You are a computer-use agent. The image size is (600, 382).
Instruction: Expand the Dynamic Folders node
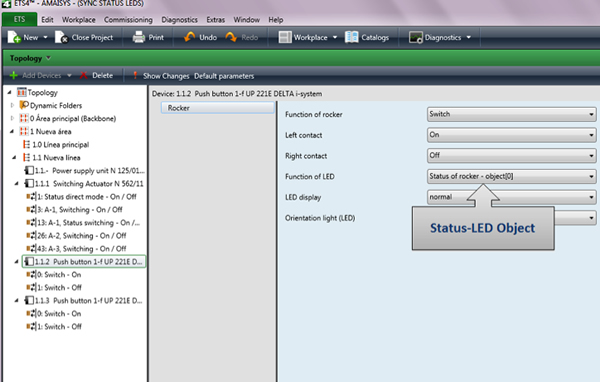coord(12,105)
